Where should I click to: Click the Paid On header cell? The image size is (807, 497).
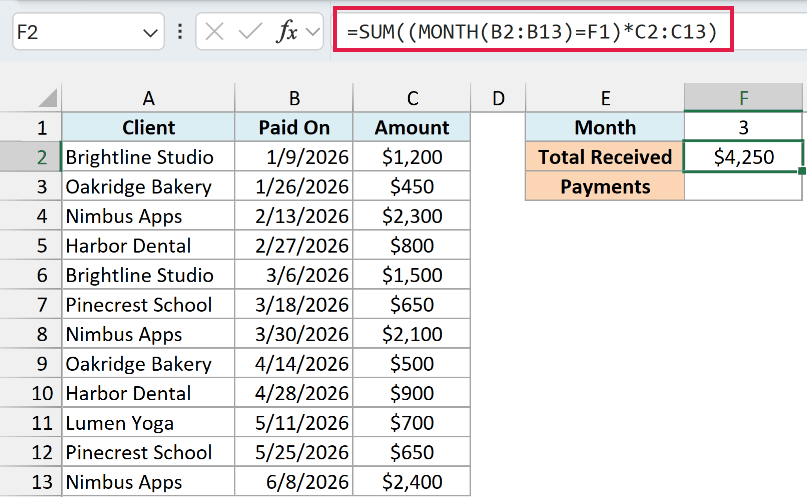point(294,127)
